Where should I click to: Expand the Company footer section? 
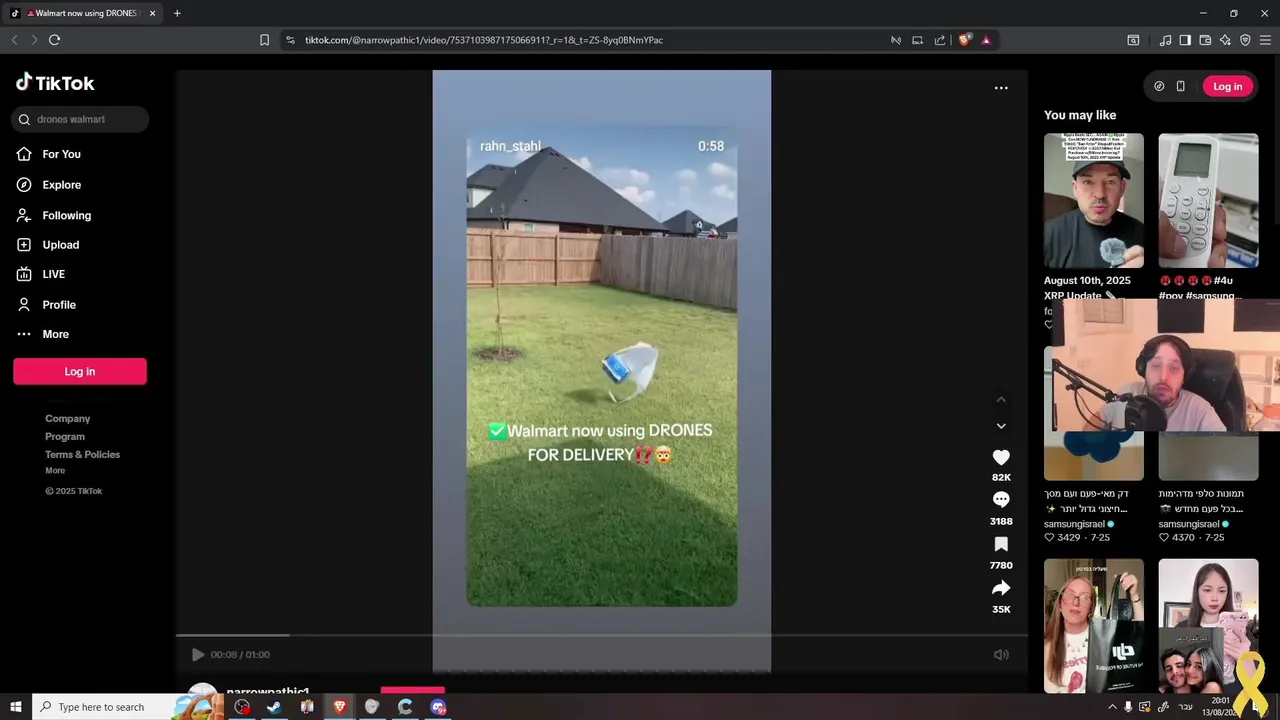(x=67, y=419)
